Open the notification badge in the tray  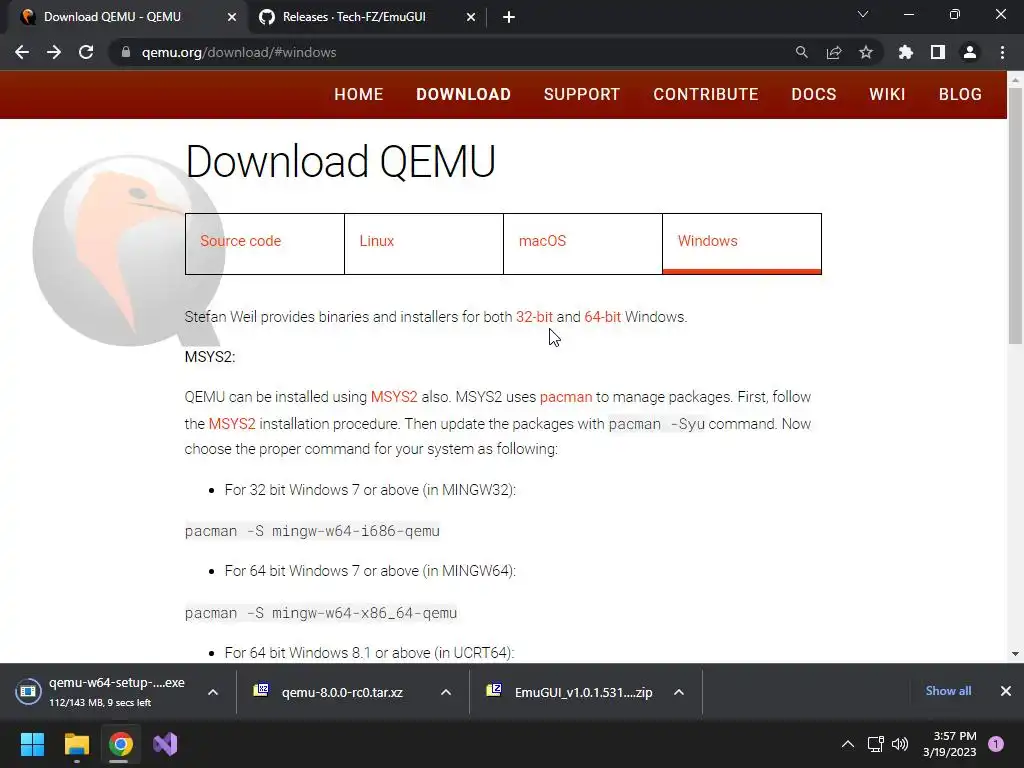[x=996, y=744]
